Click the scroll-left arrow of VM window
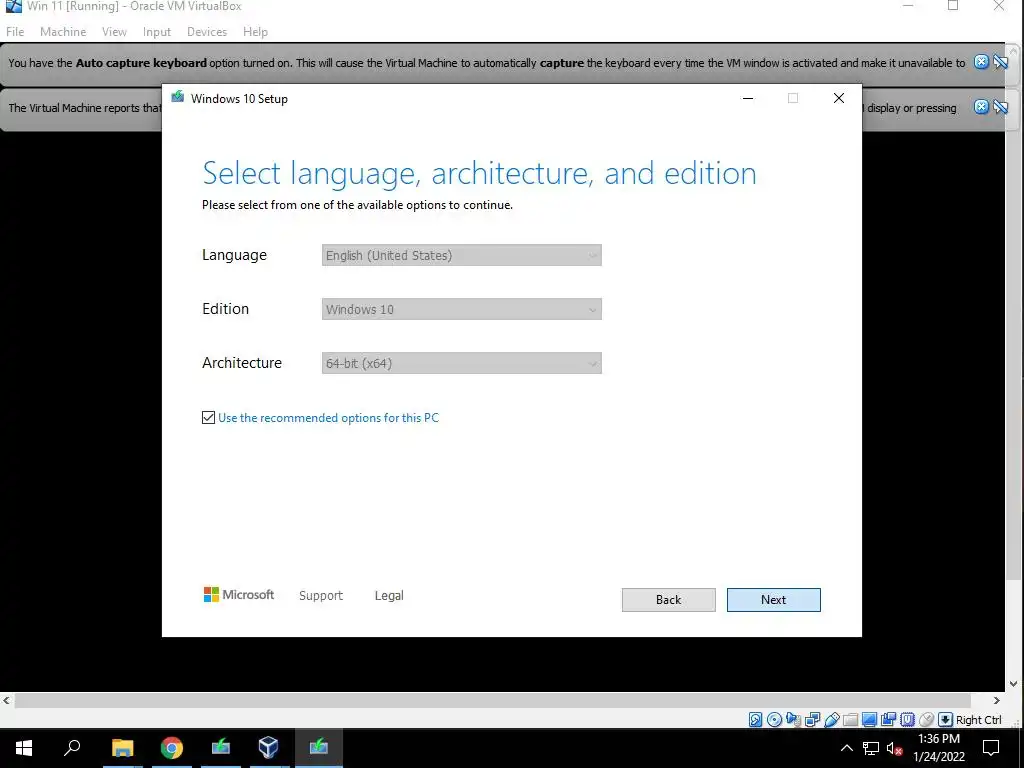The height and width of the screenshot is (768, 1024). click(x=7, y=701)
